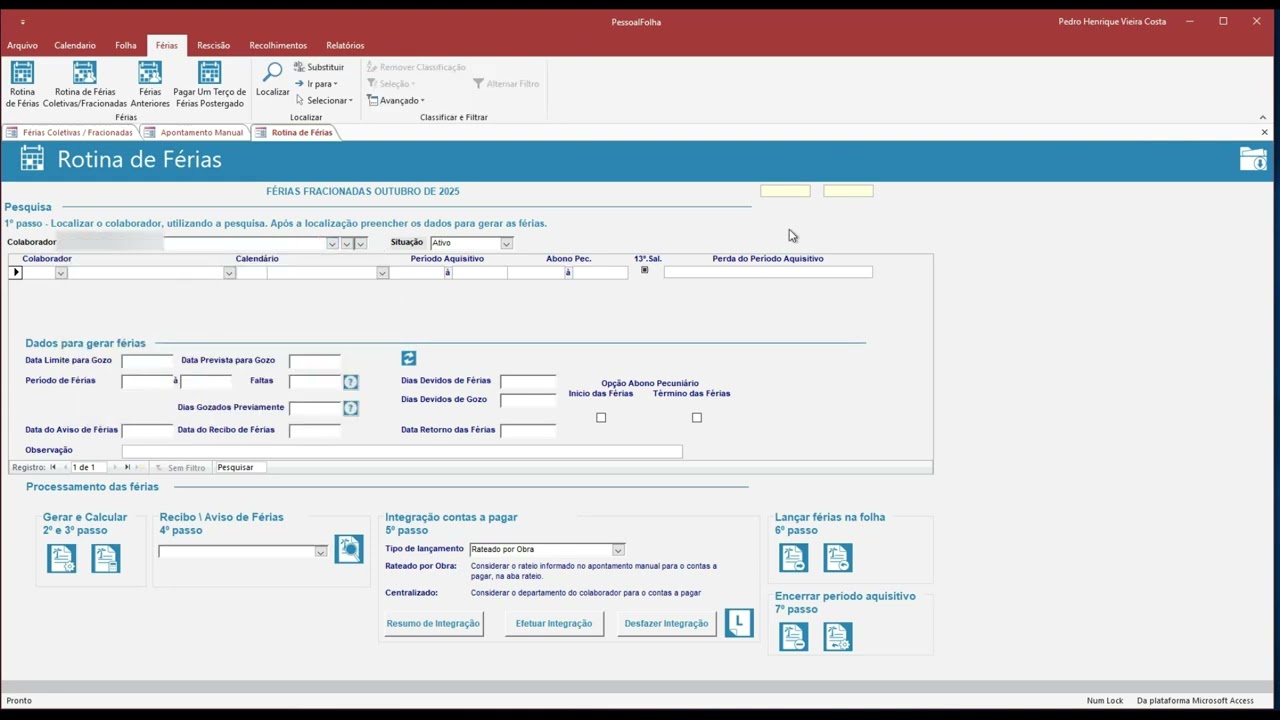
Task: Open the Situação dropdown showing Ativo
Action: tap(506, 243)
